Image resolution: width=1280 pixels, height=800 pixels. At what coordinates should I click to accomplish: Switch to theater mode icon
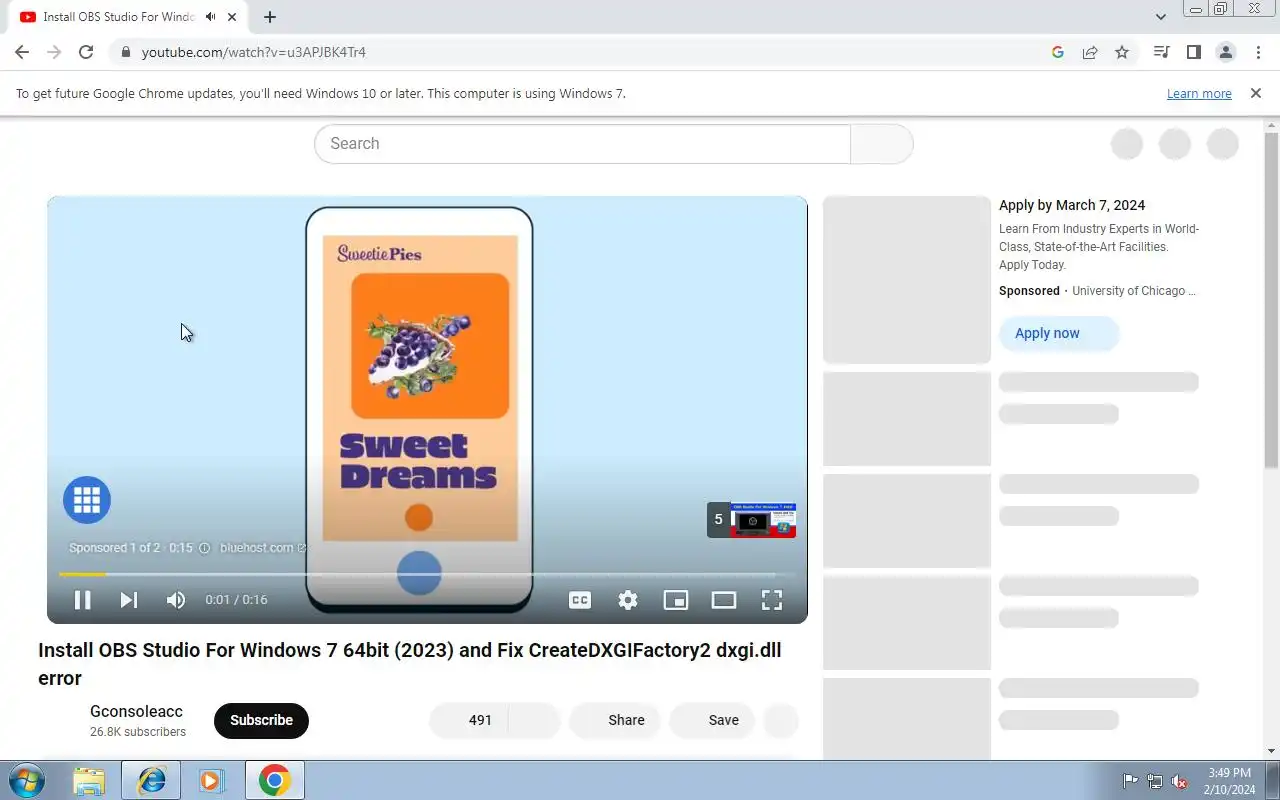click(x=724, y=600)
